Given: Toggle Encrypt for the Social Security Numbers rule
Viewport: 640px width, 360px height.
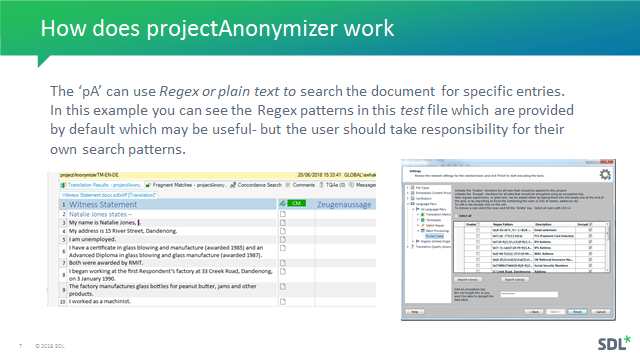Looking at the screenshot, I should coord(590,265).
